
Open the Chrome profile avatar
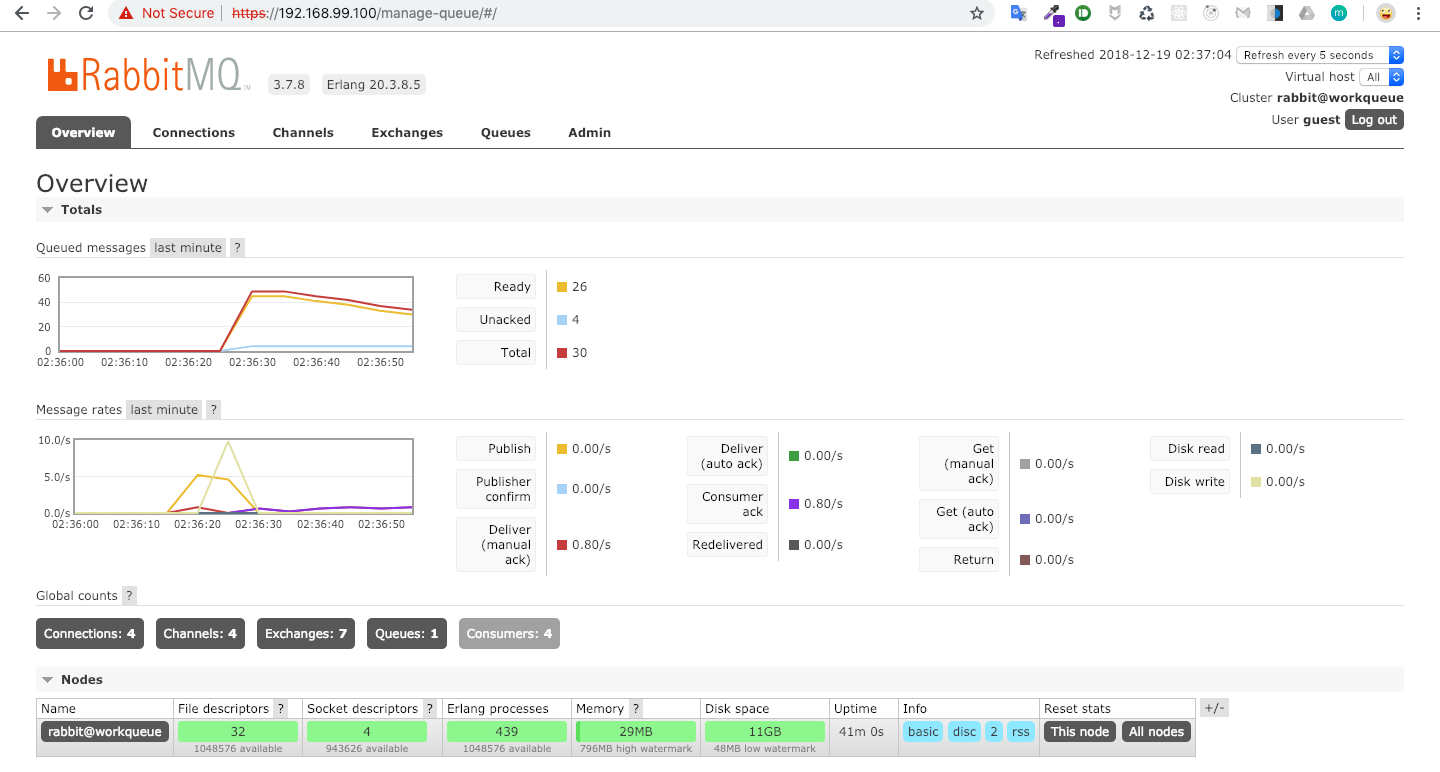1385,13
